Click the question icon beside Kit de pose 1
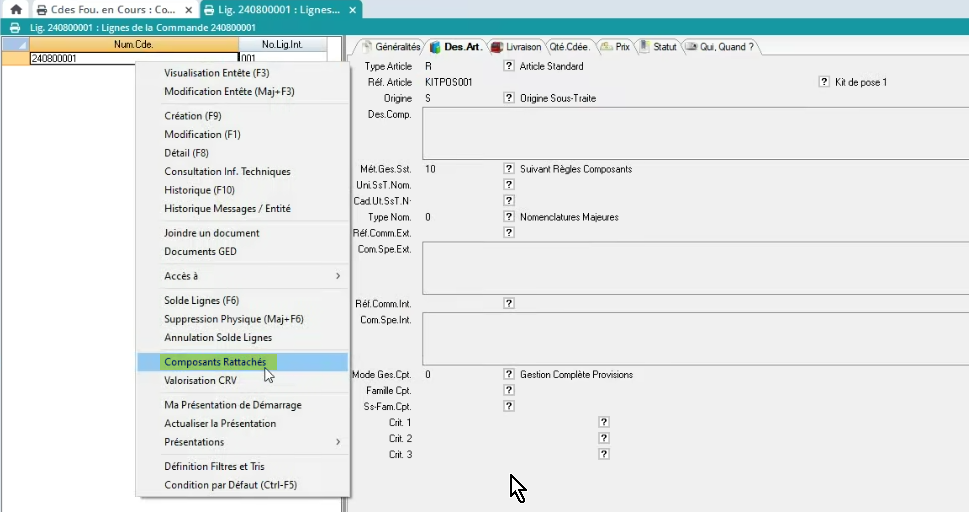The height and width of the screenshot is (512, 969). 824,82
